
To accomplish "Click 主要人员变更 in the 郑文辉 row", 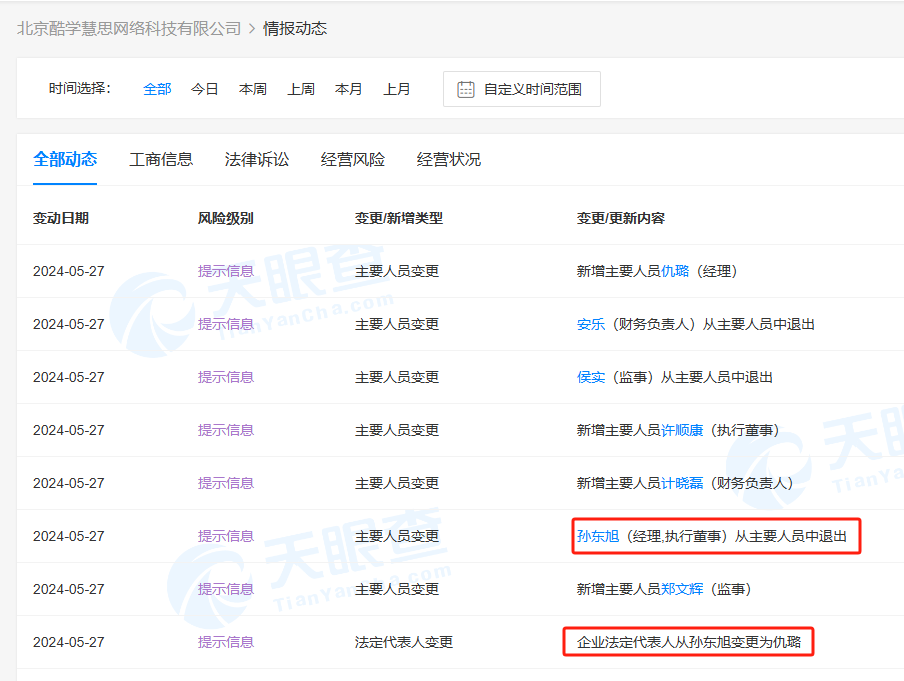I will tap(397, 589).
